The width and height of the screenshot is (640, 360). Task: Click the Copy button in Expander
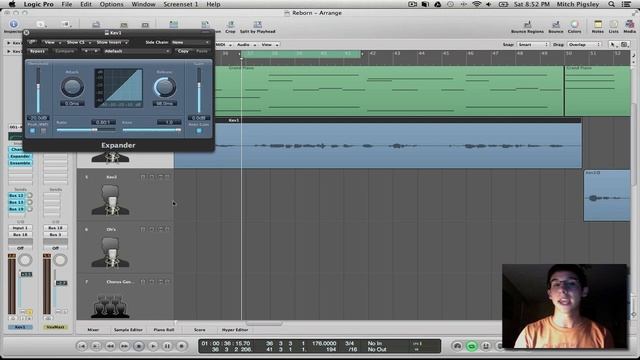pyautogui.click(x=183, y=51)
